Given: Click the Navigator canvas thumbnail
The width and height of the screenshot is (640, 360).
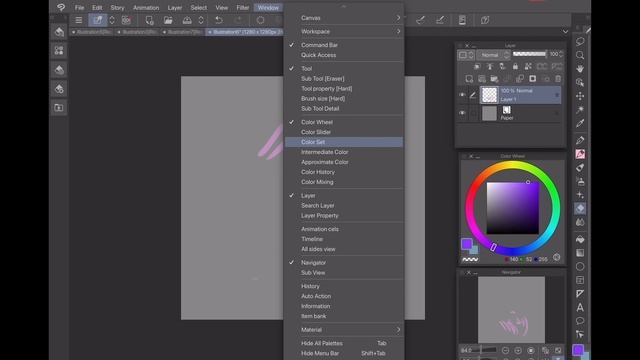Looking at the screenshot, I should click(511, 309).
